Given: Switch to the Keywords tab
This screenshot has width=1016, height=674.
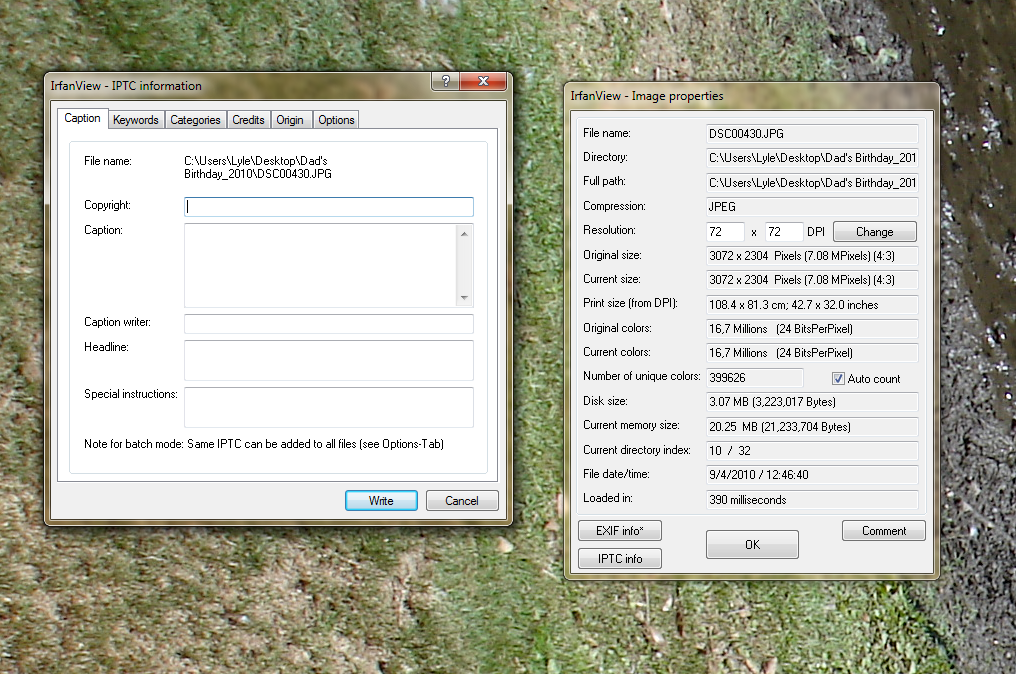Looking at the screenshot, I should pyautogui.click(x=135, y=120).
